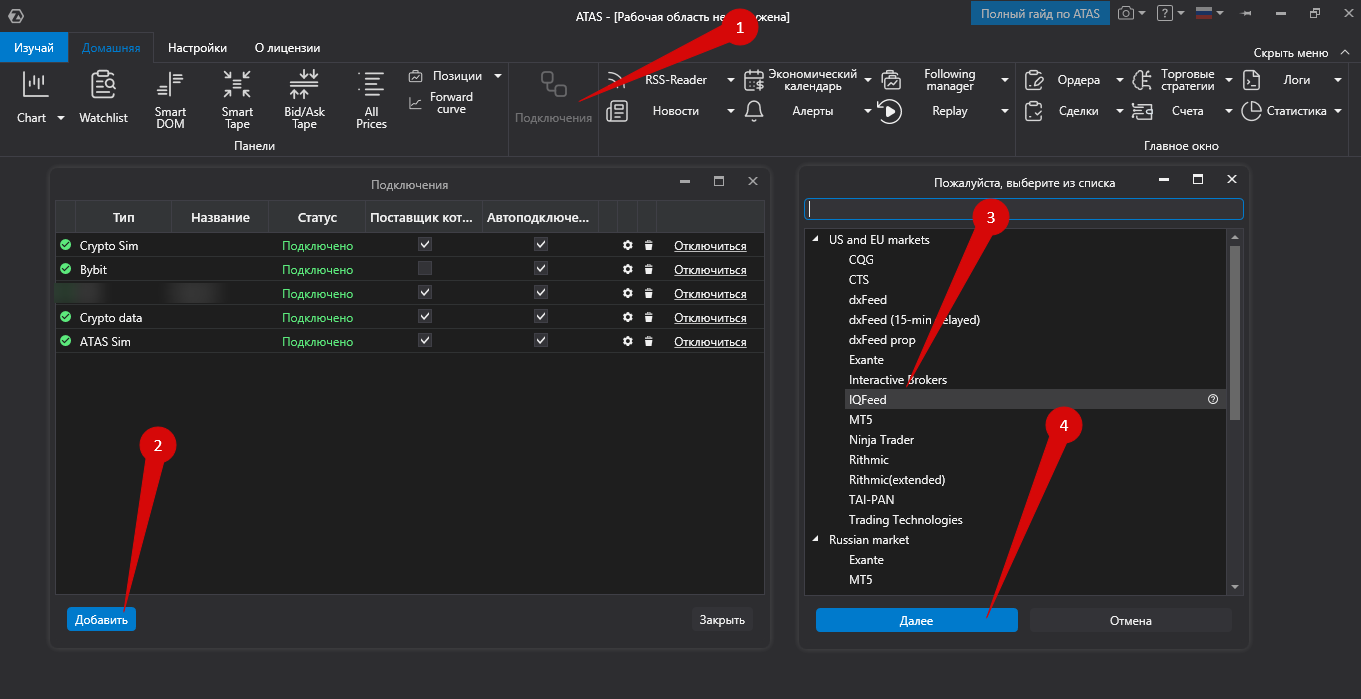Toggle auto-connect checkbox for Crypto Sim
The image size is (1361, 699).
pyautogui.click(x=541, y=244)
